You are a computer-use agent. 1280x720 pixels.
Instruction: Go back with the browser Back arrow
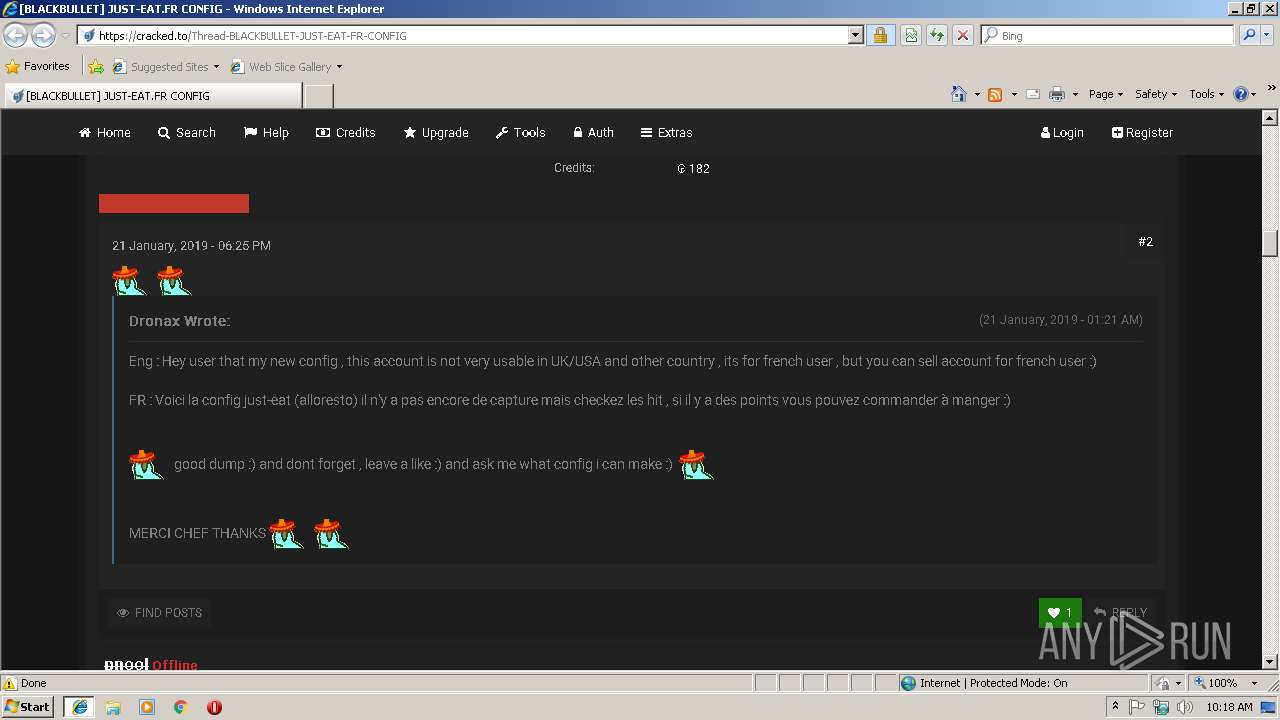tap(16, 35)
